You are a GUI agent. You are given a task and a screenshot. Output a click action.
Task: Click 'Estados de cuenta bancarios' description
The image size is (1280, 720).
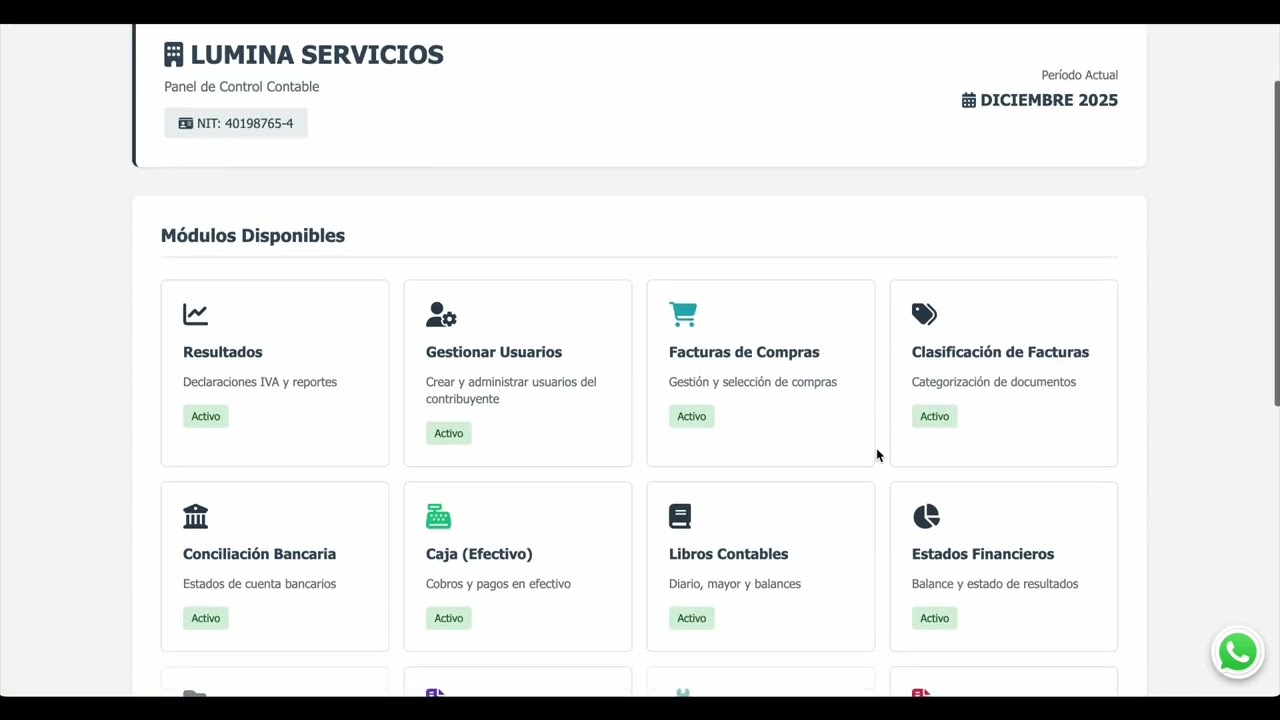[260, 584]
